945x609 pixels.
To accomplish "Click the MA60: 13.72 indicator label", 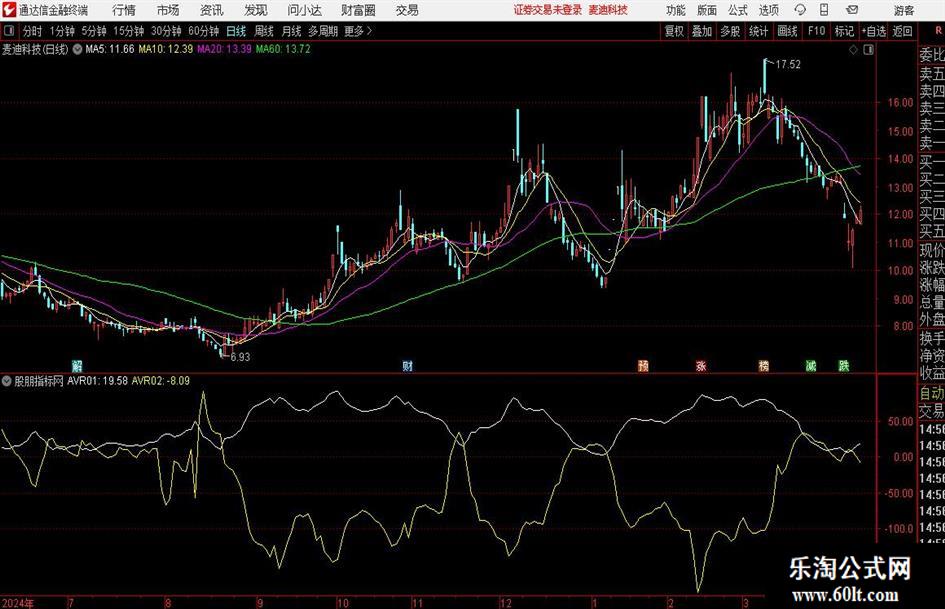I will tap(283, 49).
